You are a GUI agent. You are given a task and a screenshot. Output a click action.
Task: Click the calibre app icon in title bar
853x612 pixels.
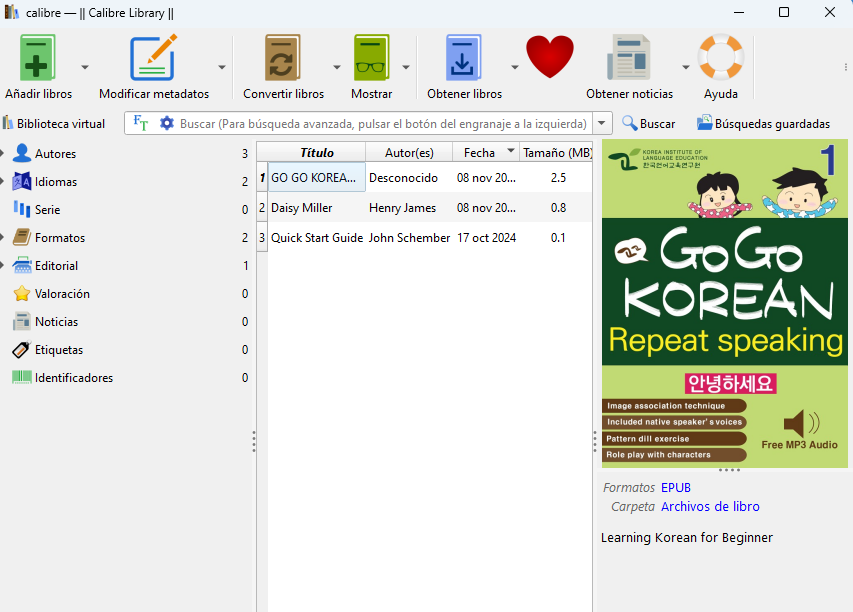tap(11, 12)
